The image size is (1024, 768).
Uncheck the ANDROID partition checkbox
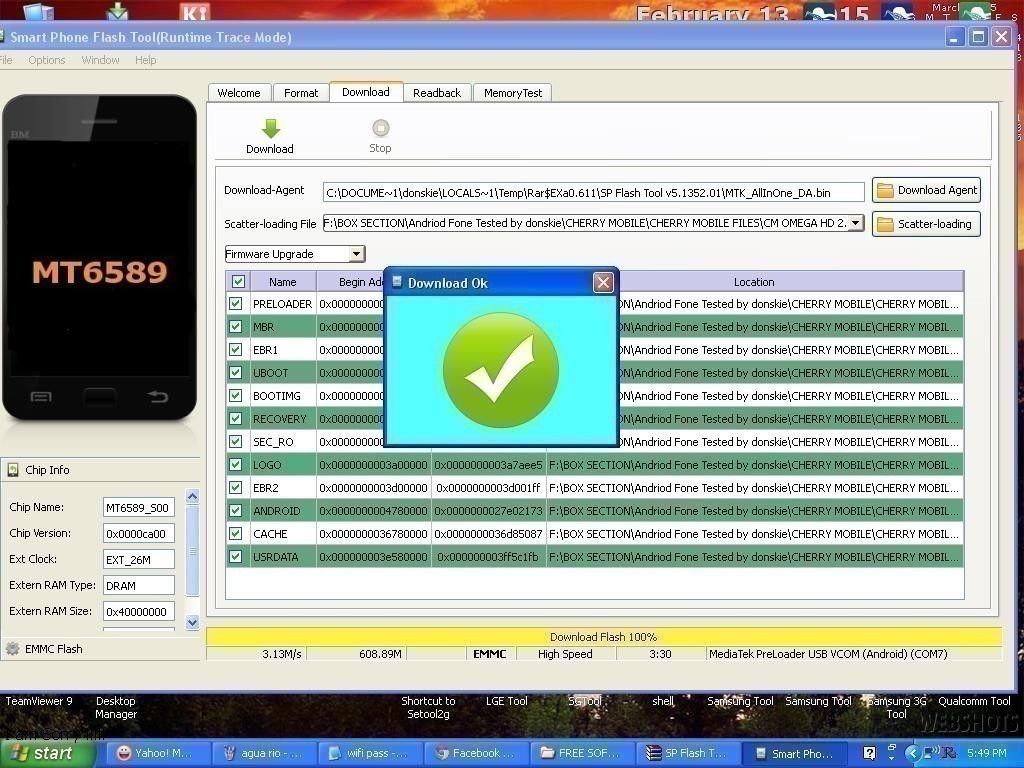(x=236, y=511)
